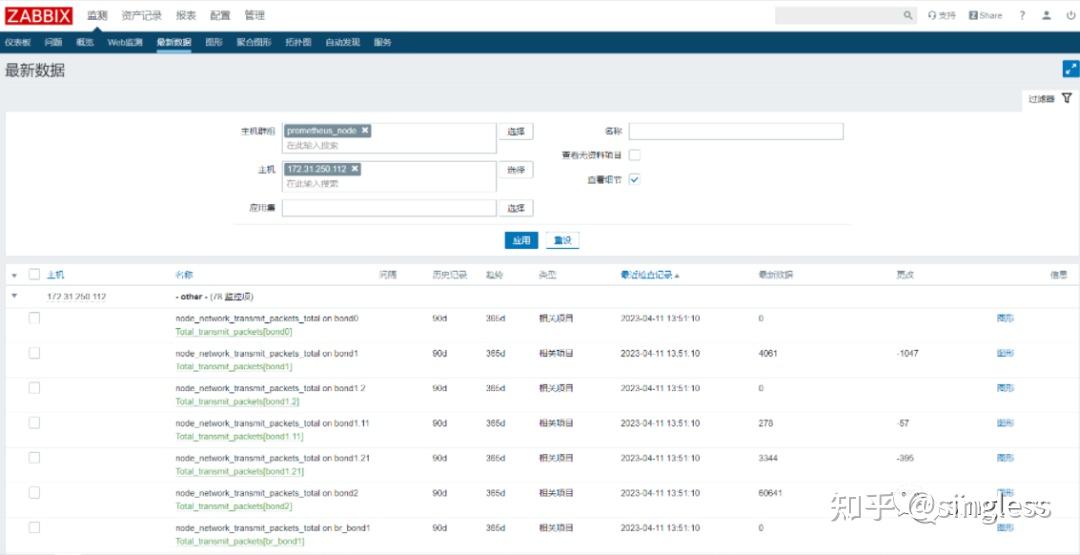The image size is (1080, 555).
Task: Open graph link for bond1 row
Action: [x=1005, y=353]
